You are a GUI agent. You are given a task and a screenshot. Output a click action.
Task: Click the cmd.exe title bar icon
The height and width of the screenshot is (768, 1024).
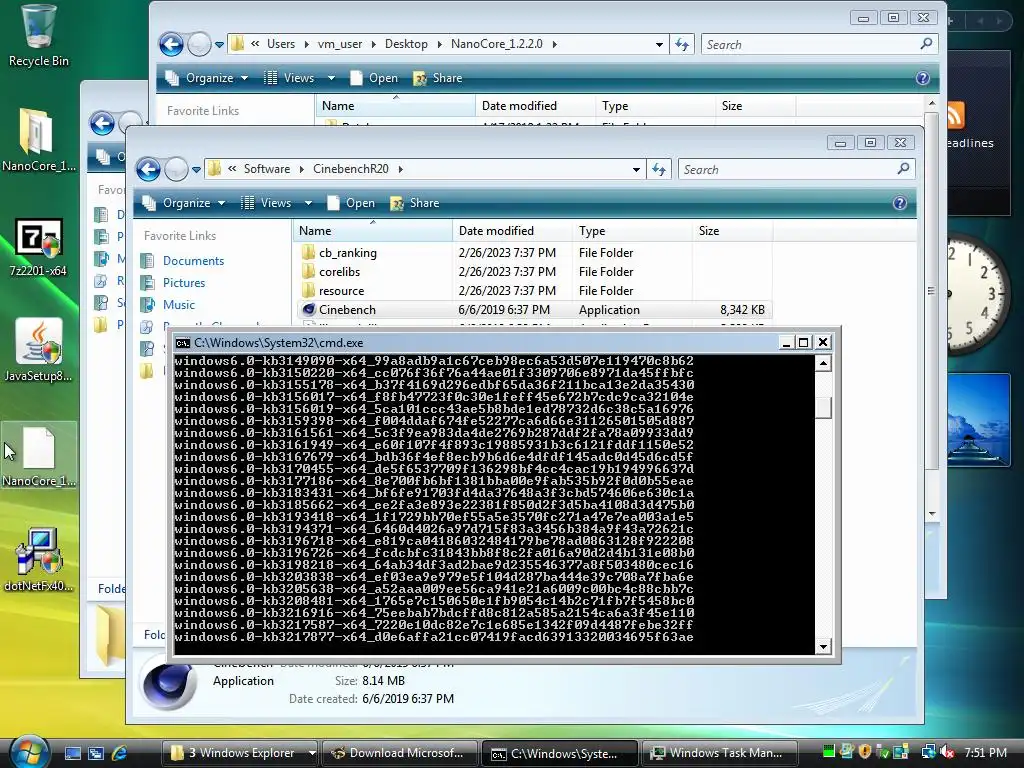click(x=183, y=343)
